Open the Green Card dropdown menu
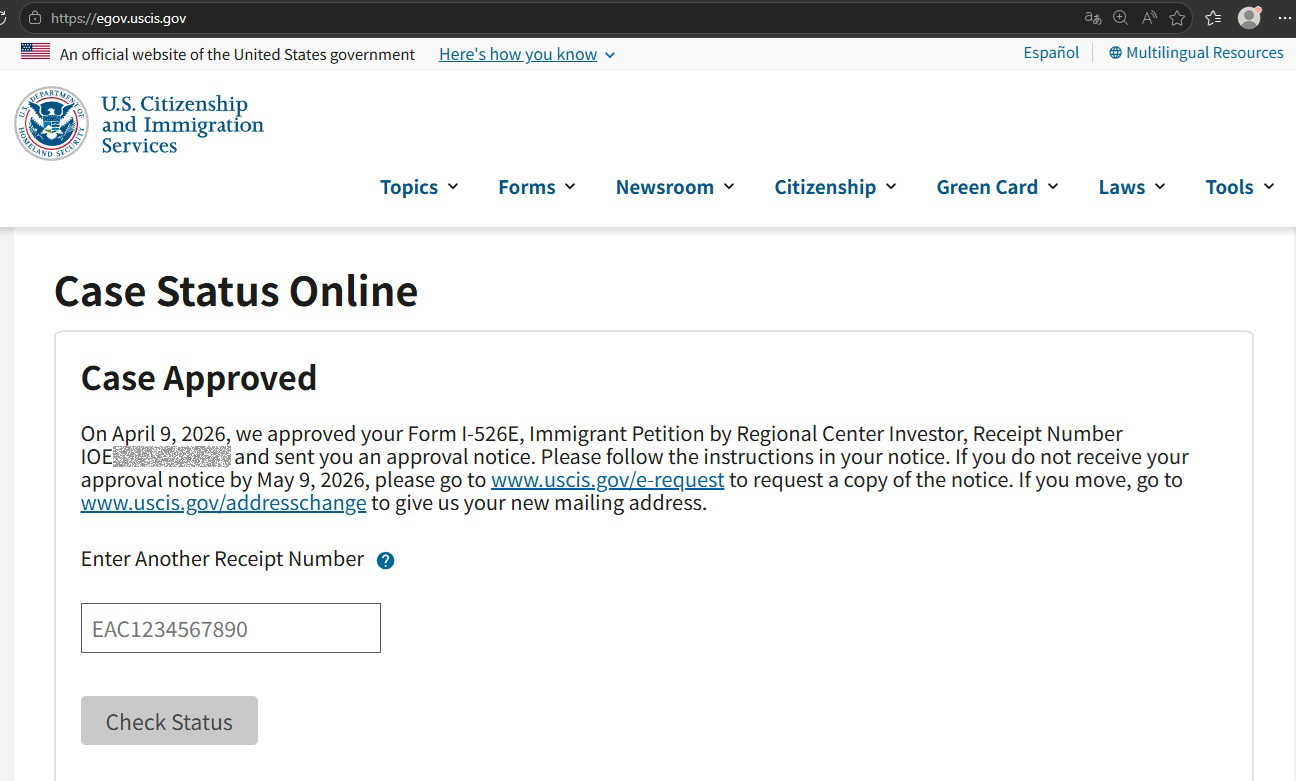1296x781 pixels. [997, 187]
